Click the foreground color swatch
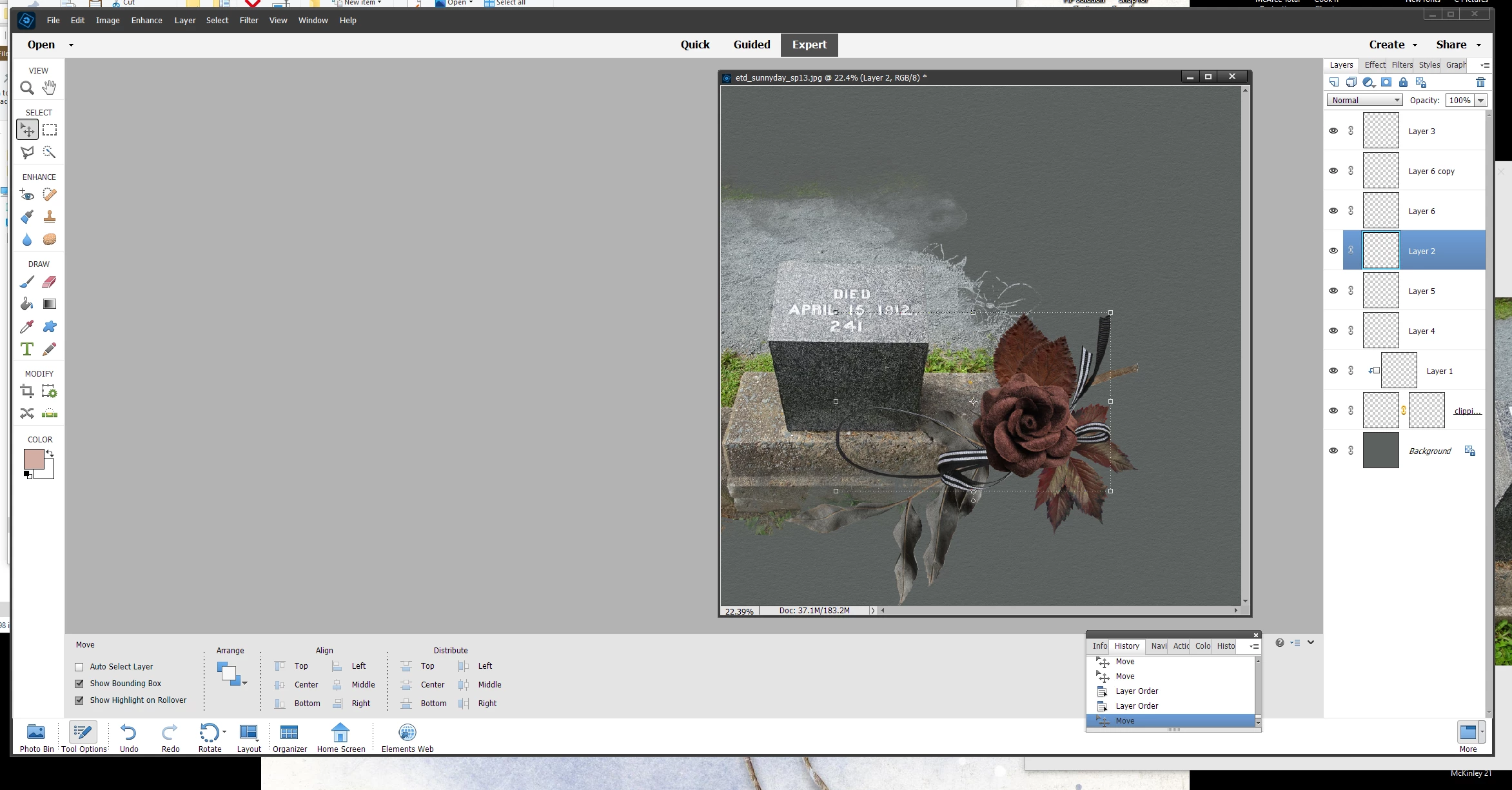 (x=34, y=459)
